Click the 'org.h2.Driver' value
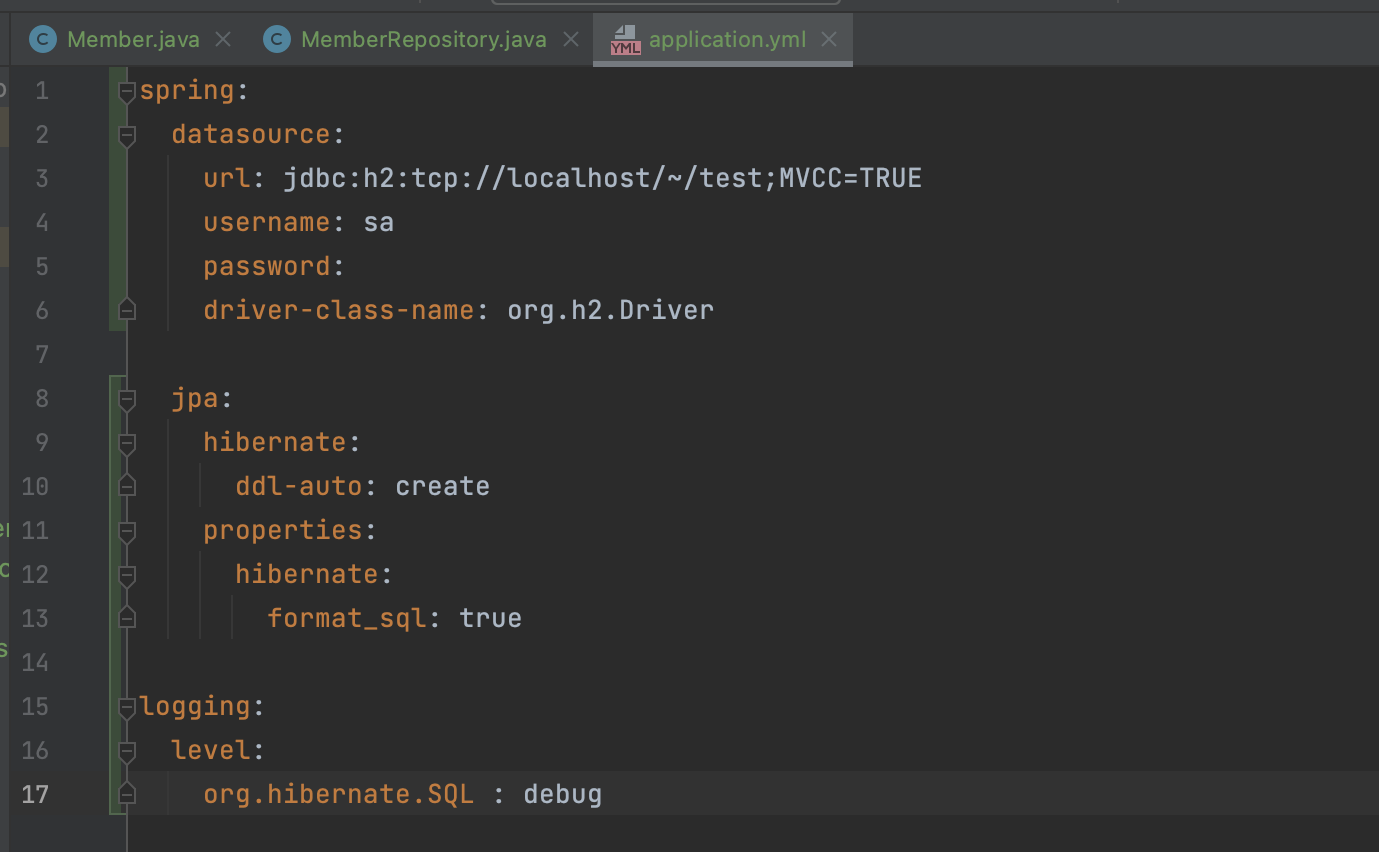The height and width of the screenshot is (852, 1379). (611, 310)
